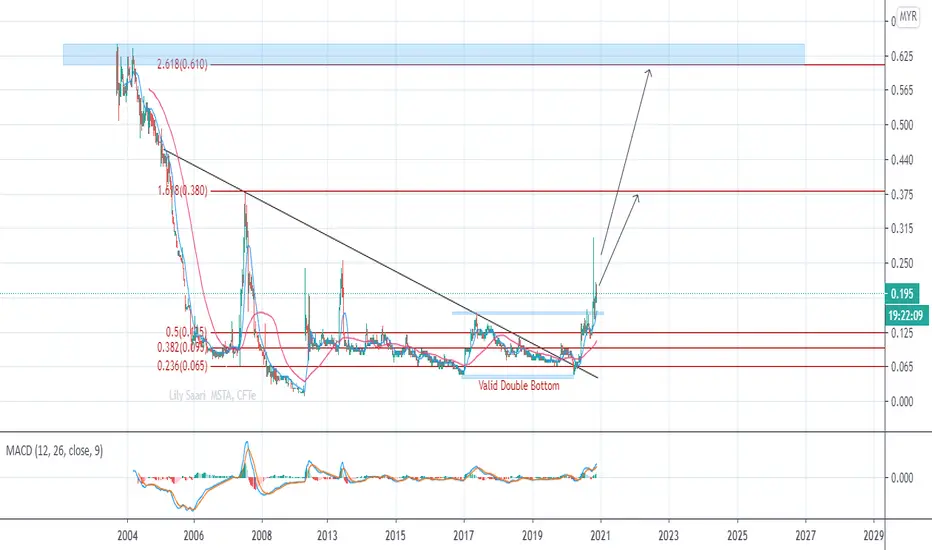Click the 0.000 label on main price axis
This screenshot has width=932, height=550.
pyautogui.click(x=902, y=401)
